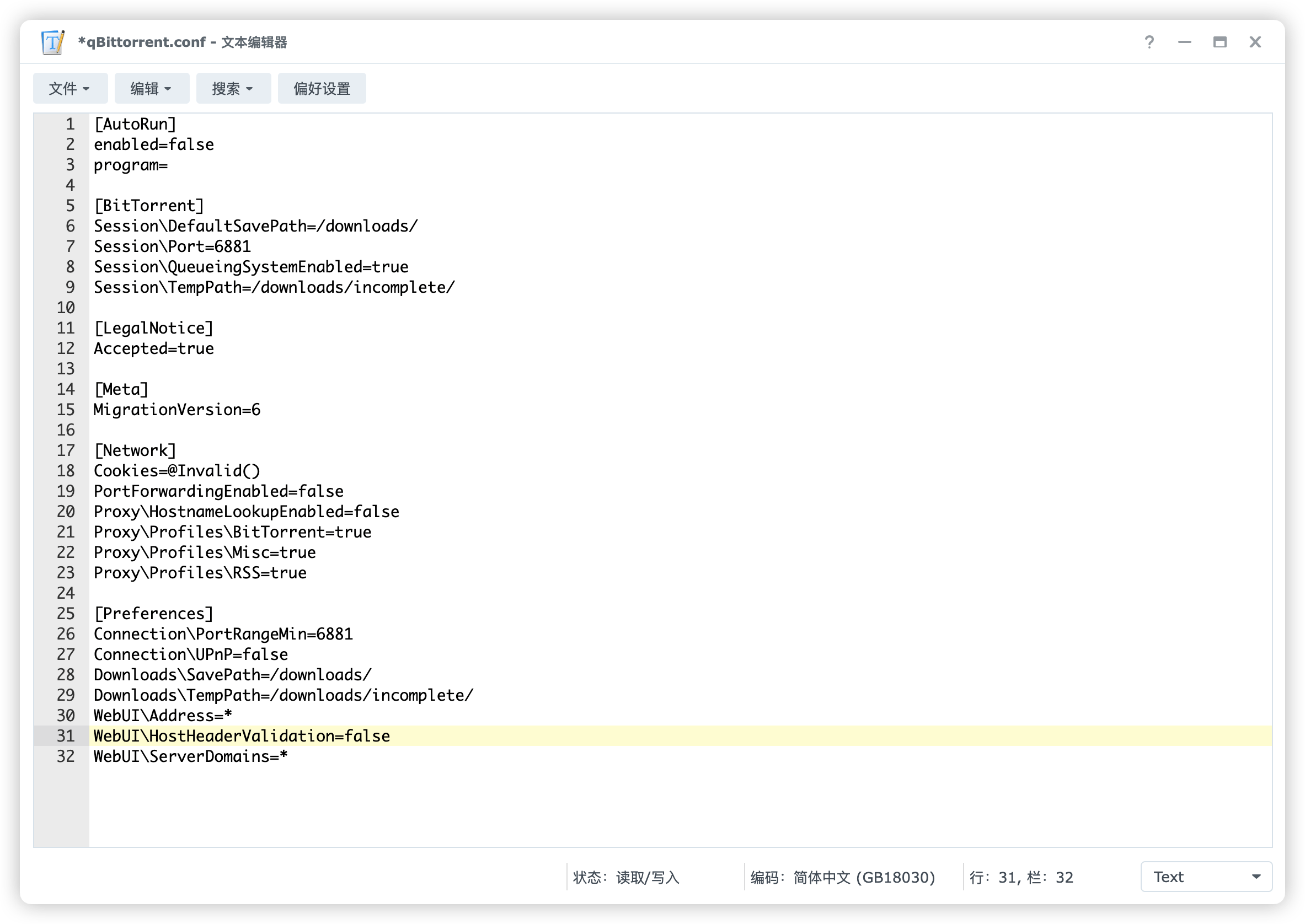Open the 编辑 menu
The height and width of the screenshot is (924, 1305).
point(151,89)
